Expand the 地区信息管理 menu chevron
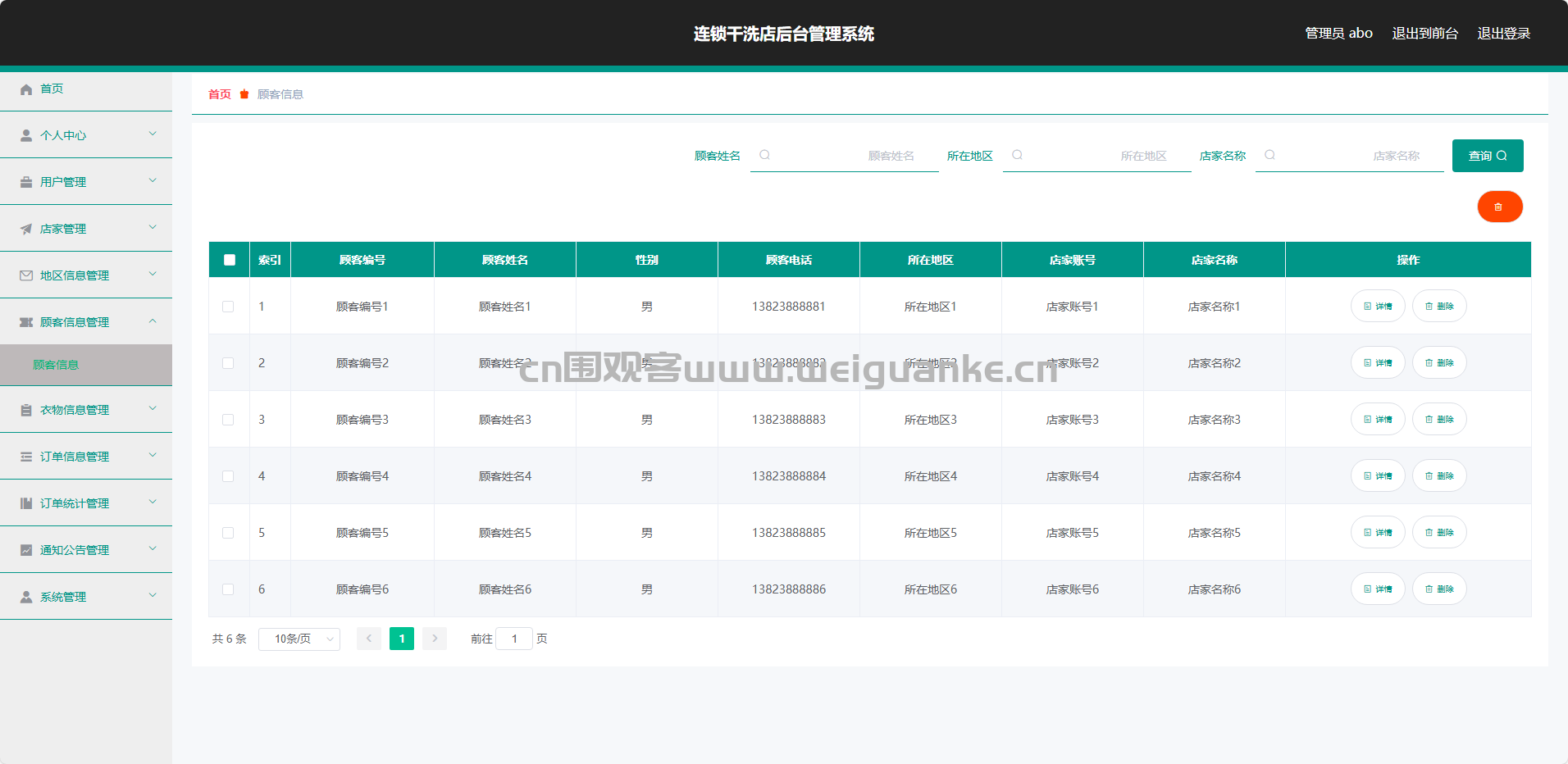Viewport: 1568px width, 764px height. 153,275
